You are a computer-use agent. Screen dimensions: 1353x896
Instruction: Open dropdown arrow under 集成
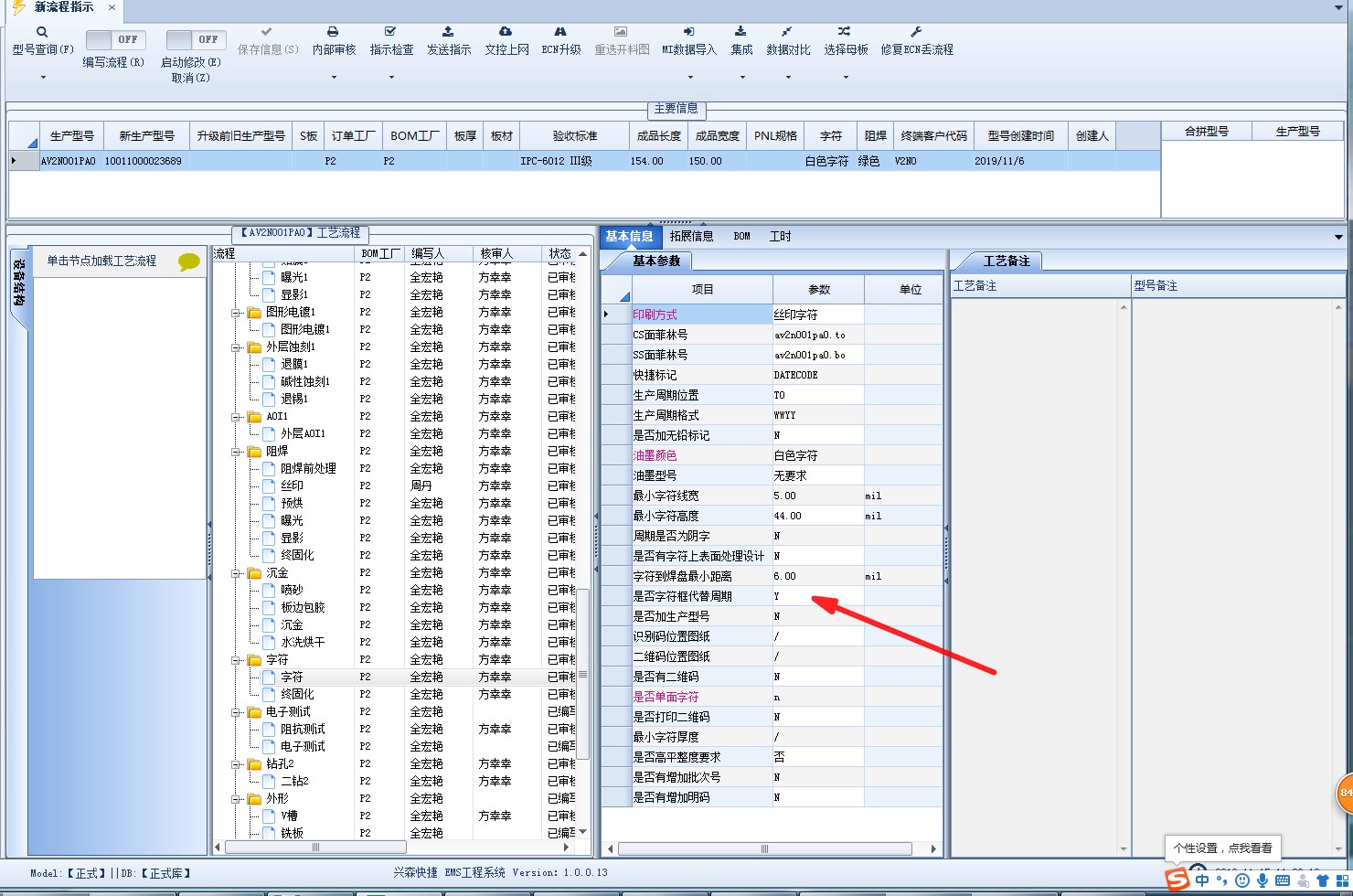pos(741,78)
